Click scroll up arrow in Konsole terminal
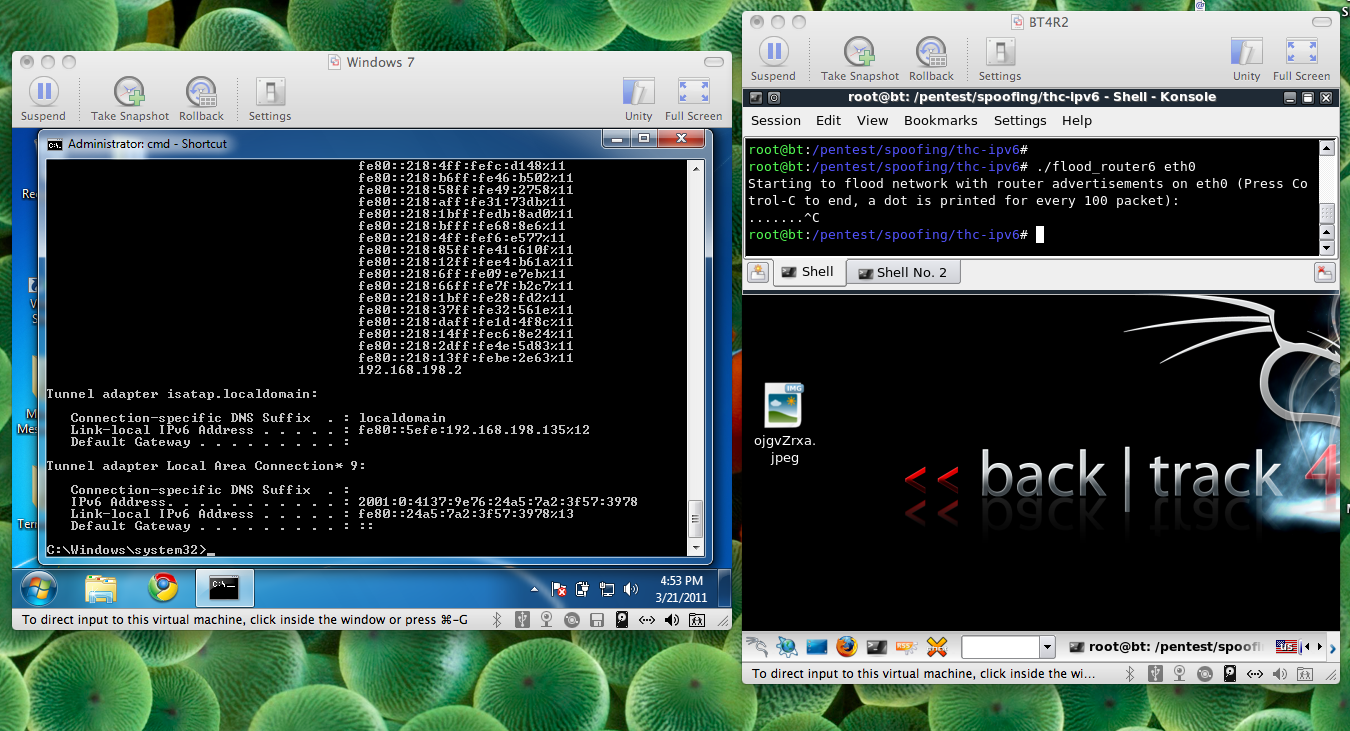 click(x=1327, y=148)
